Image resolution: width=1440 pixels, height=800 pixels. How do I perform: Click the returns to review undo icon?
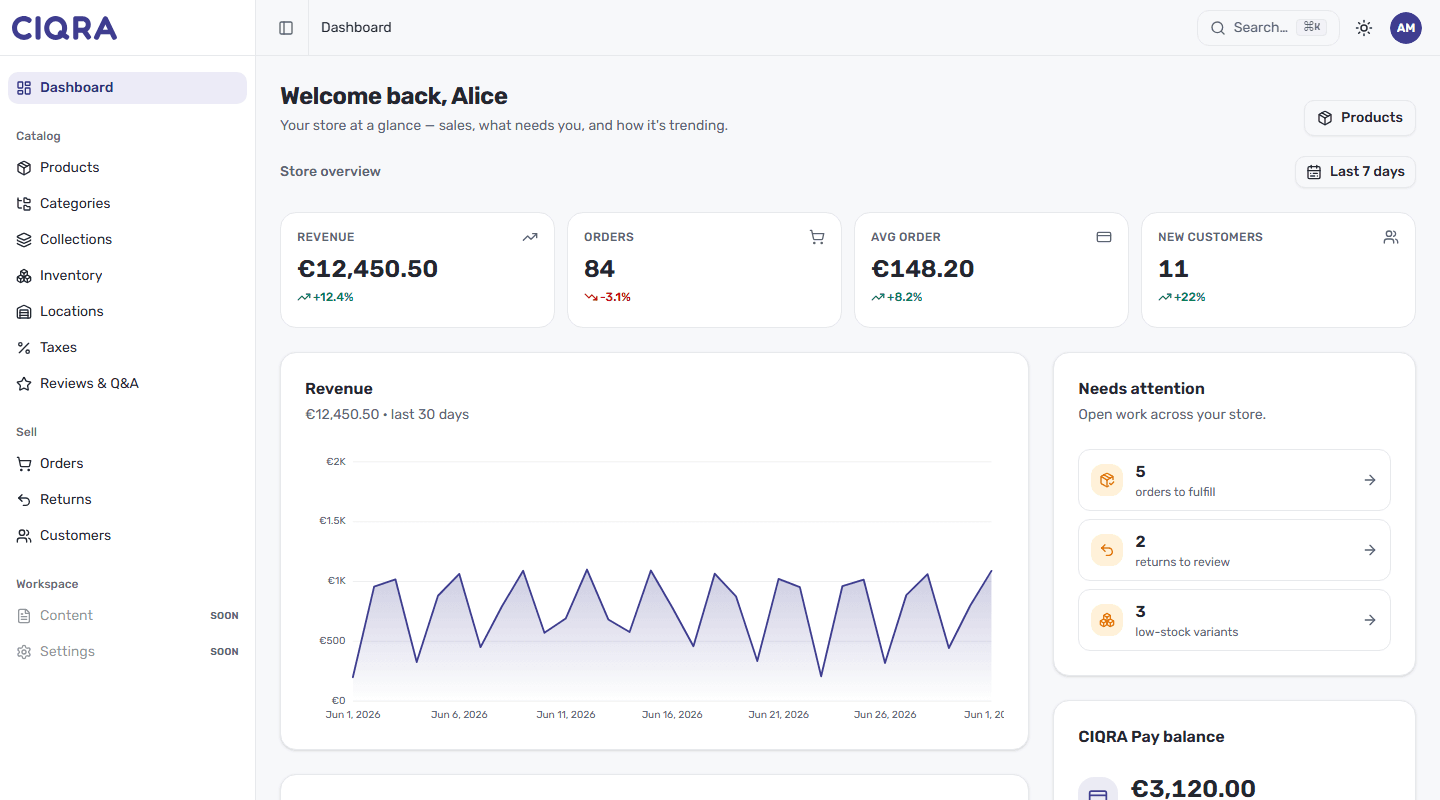pyautogui.click(x=1107, y=550)
